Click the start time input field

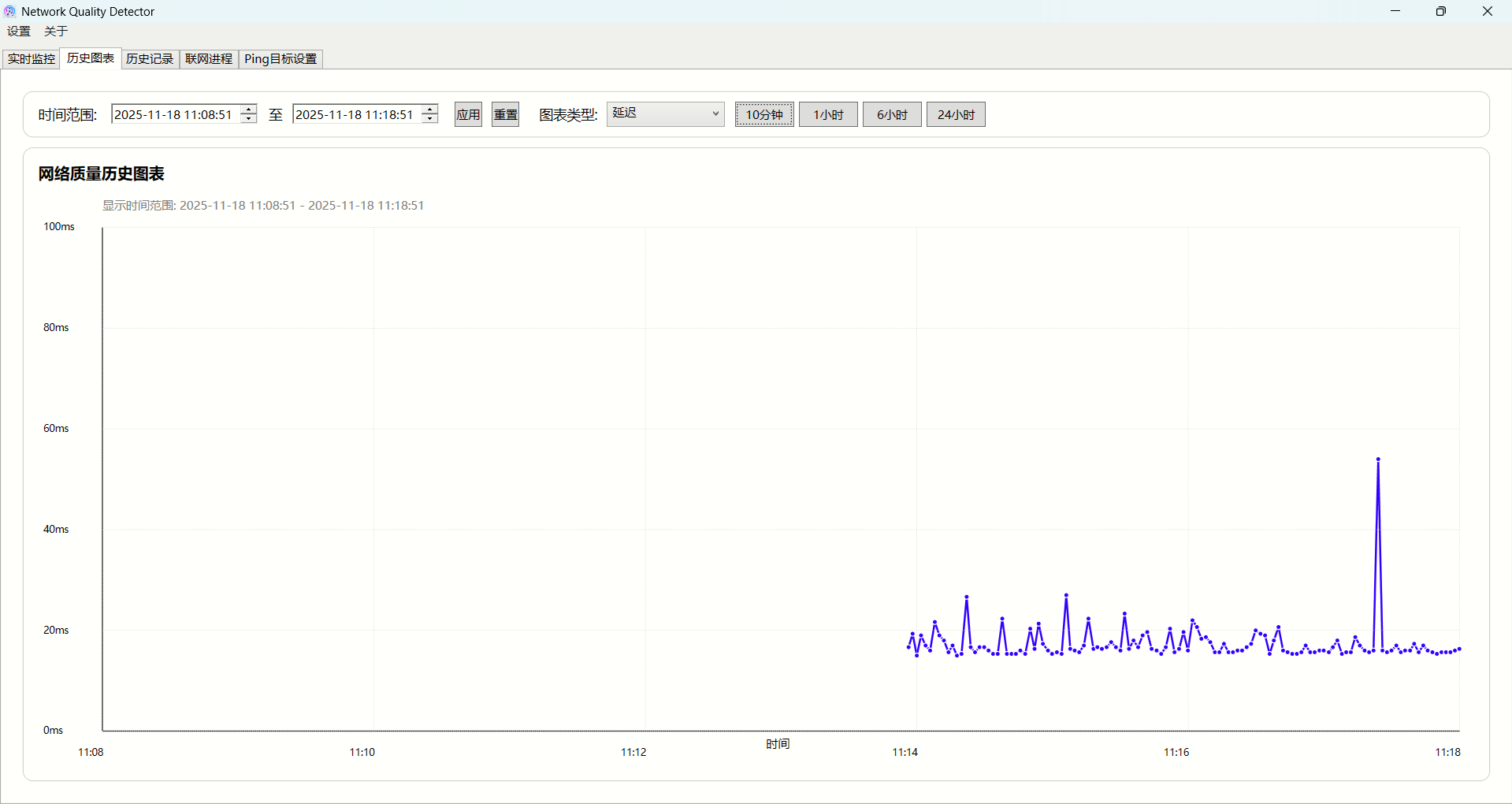pos(174,114)
